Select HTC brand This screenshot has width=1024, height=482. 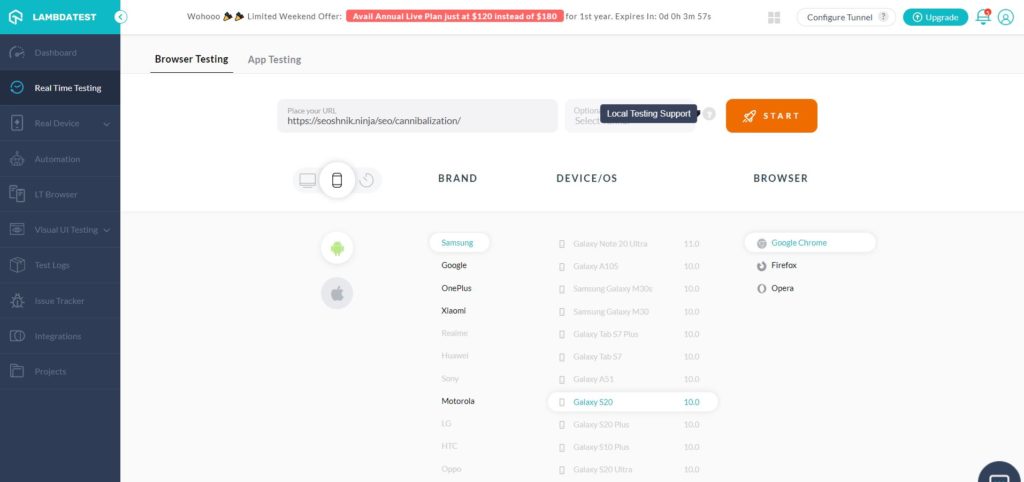click(449, 447)
